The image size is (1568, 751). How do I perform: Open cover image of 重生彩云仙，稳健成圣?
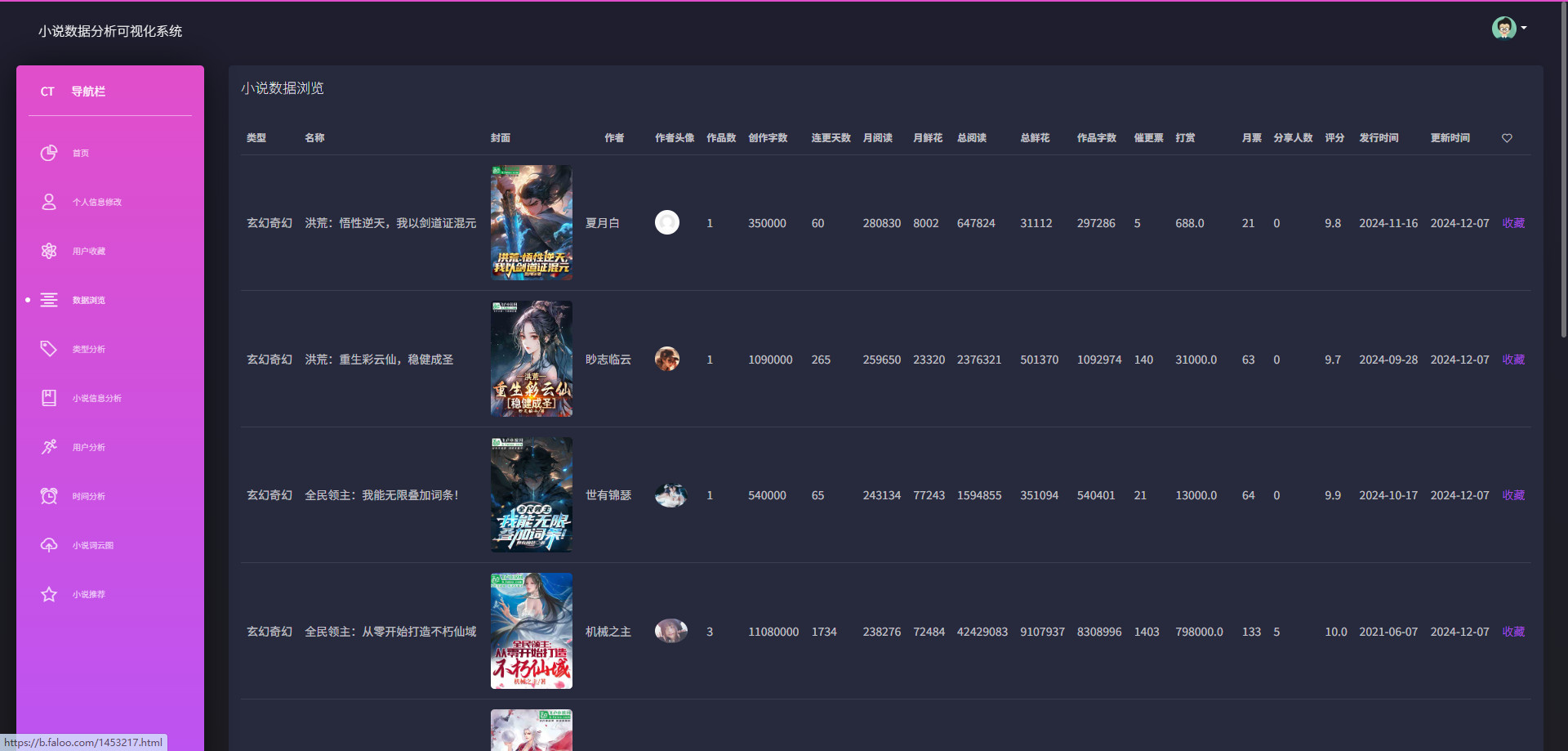[x=532, y=359]
